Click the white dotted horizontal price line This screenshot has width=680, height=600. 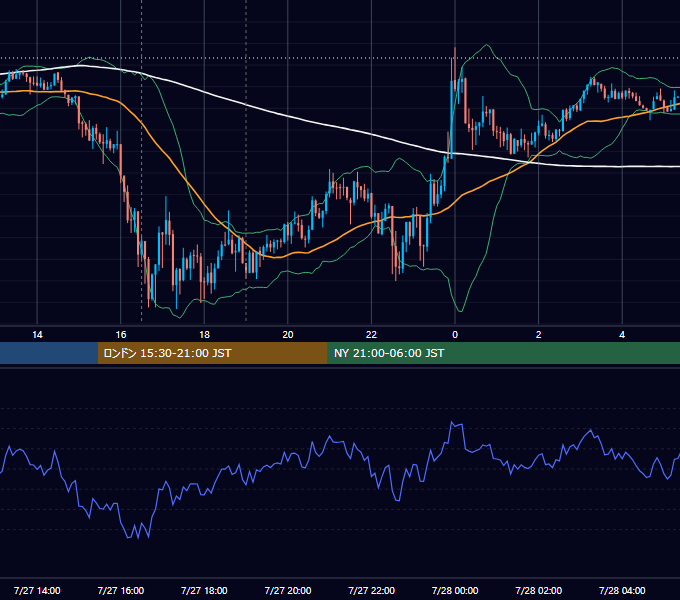point(340,58)
